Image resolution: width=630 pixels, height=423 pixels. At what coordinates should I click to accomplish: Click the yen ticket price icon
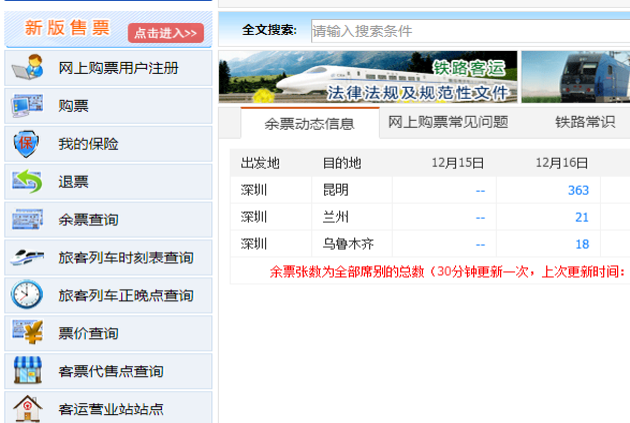point(27,332)
